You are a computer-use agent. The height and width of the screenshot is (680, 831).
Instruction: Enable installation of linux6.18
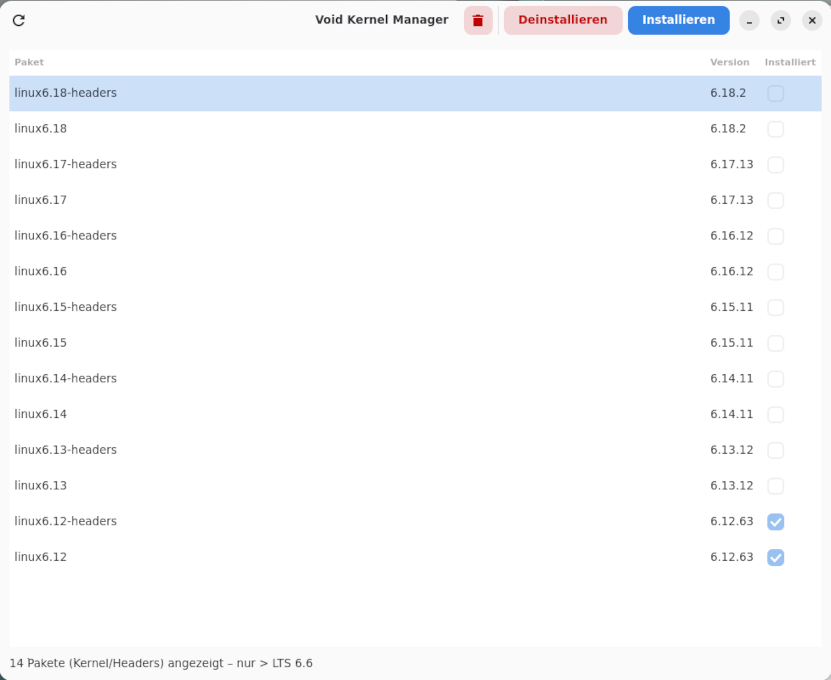pyautogui.click(x=775, y=129)
